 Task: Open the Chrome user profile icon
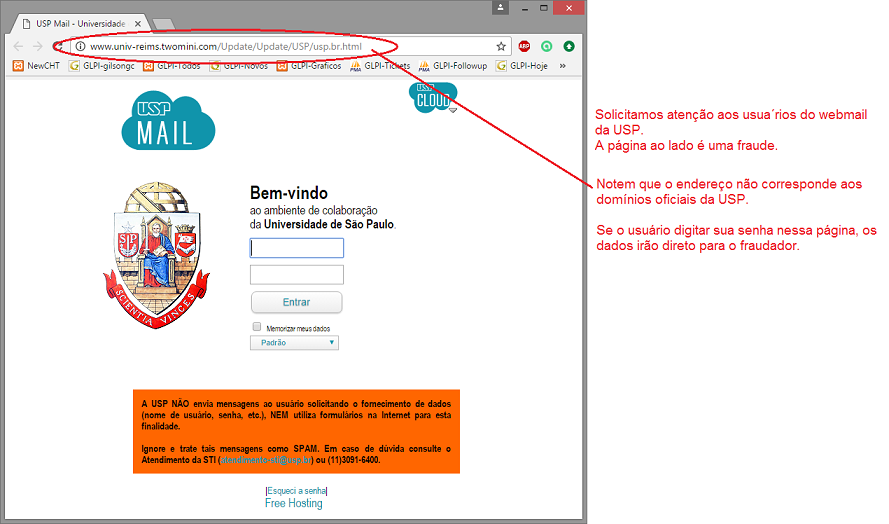coord(500,7)
